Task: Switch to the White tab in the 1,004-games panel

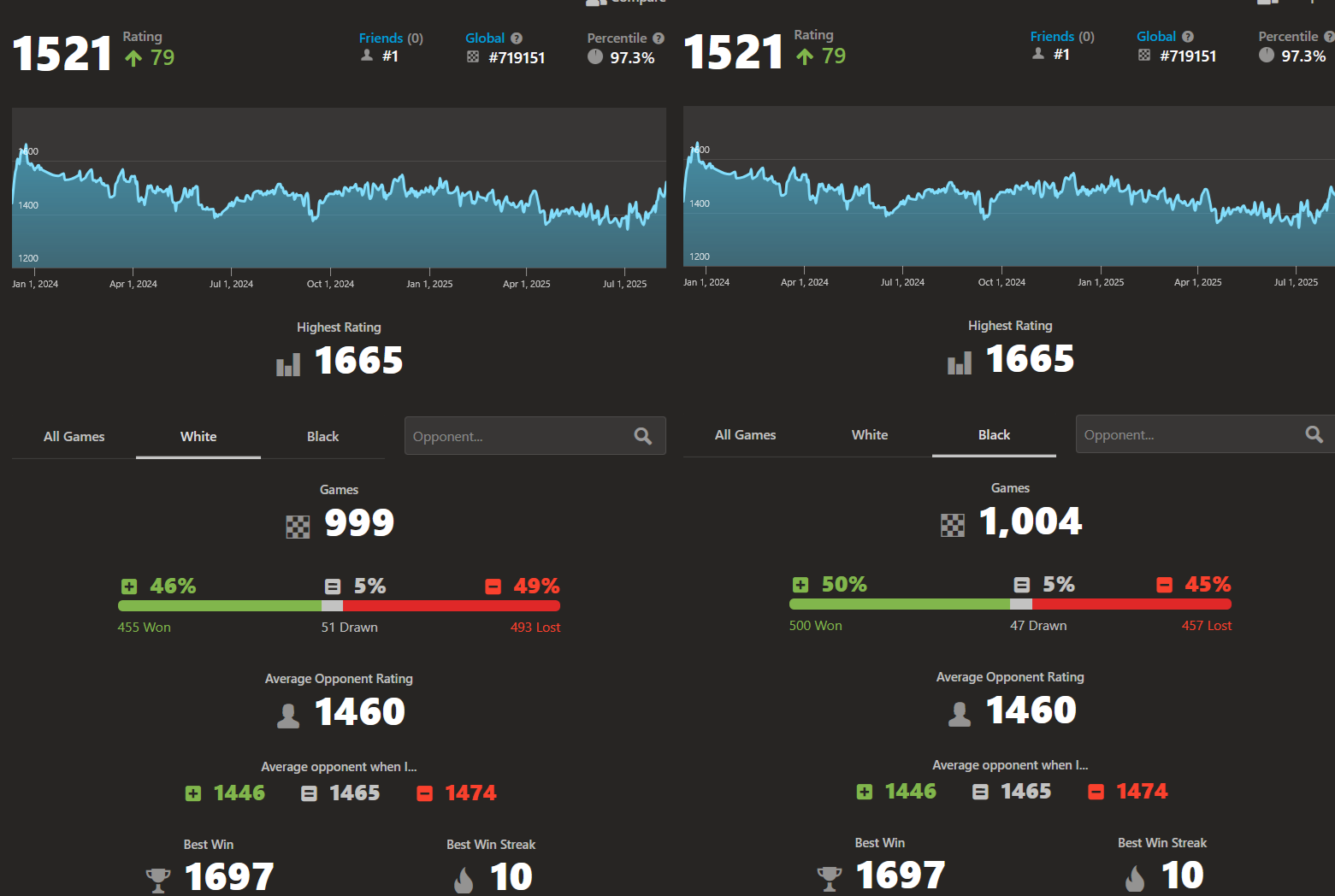Action: 870,435
